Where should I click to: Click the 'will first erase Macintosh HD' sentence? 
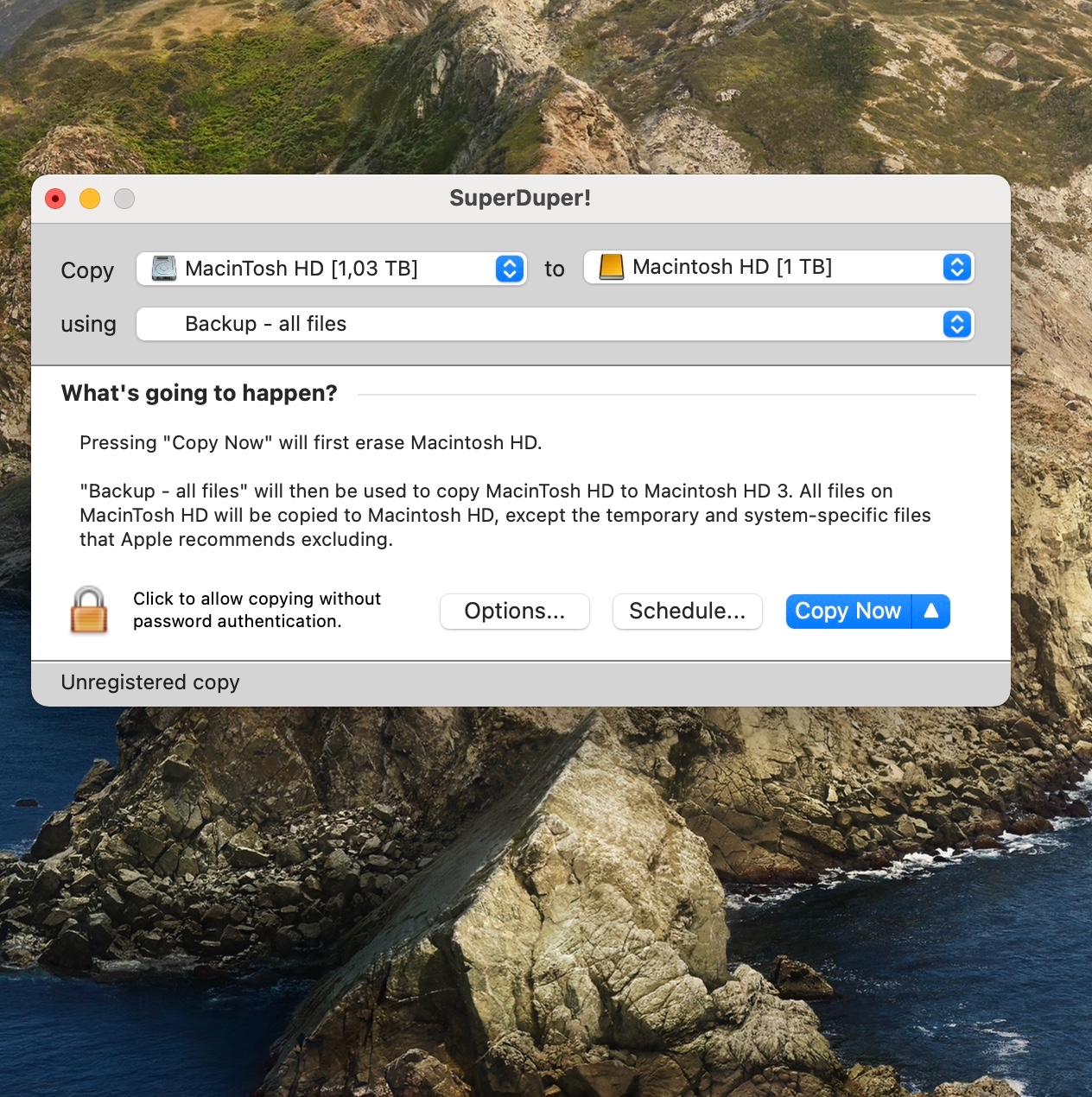tap(311, 442)
